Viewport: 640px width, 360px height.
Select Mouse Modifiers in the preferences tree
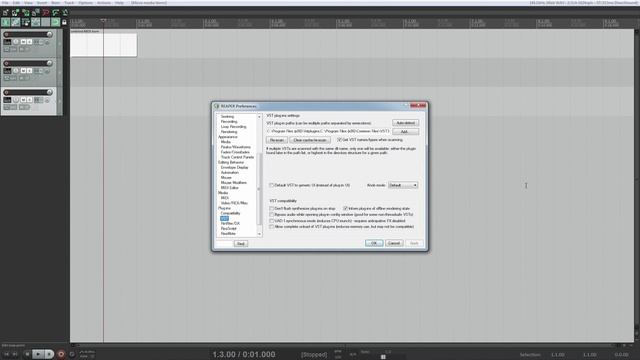click(234, 182)
